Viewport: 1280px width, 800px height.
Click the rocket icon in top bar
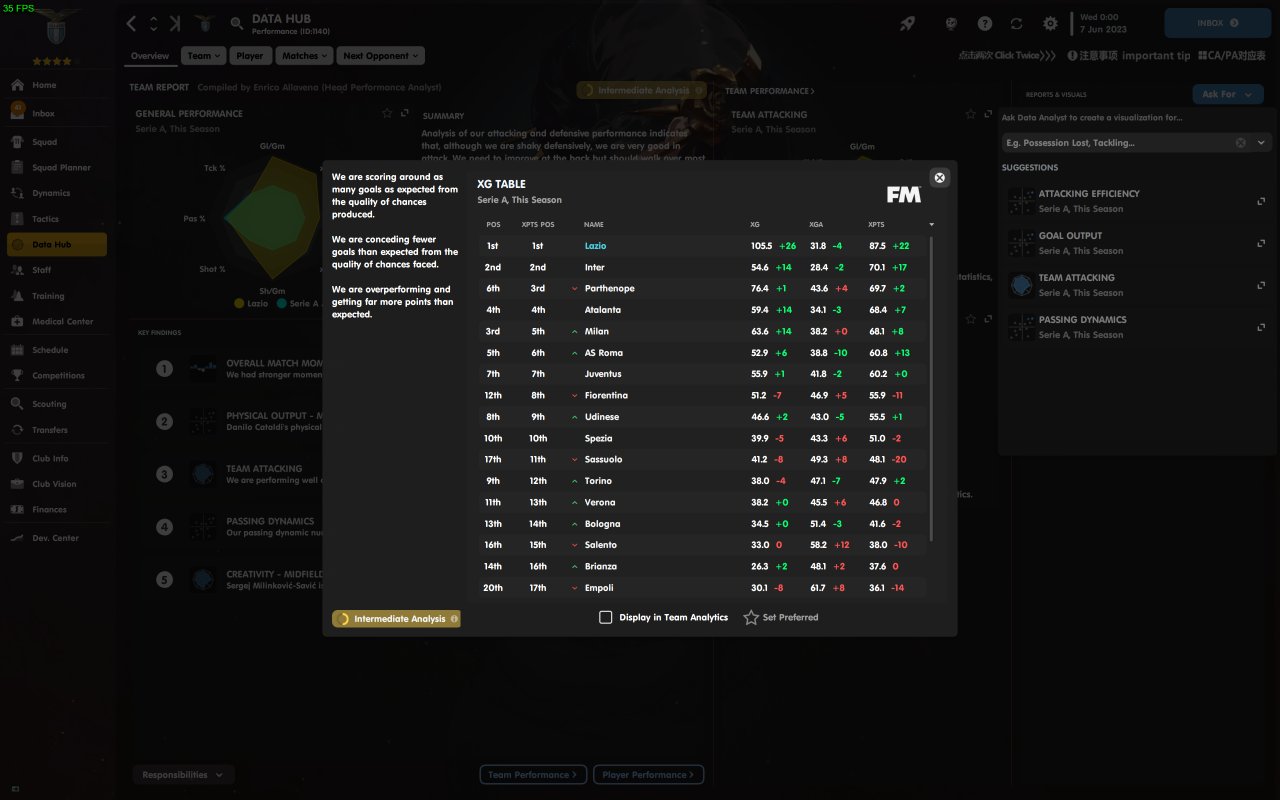(x=907, y=23)
